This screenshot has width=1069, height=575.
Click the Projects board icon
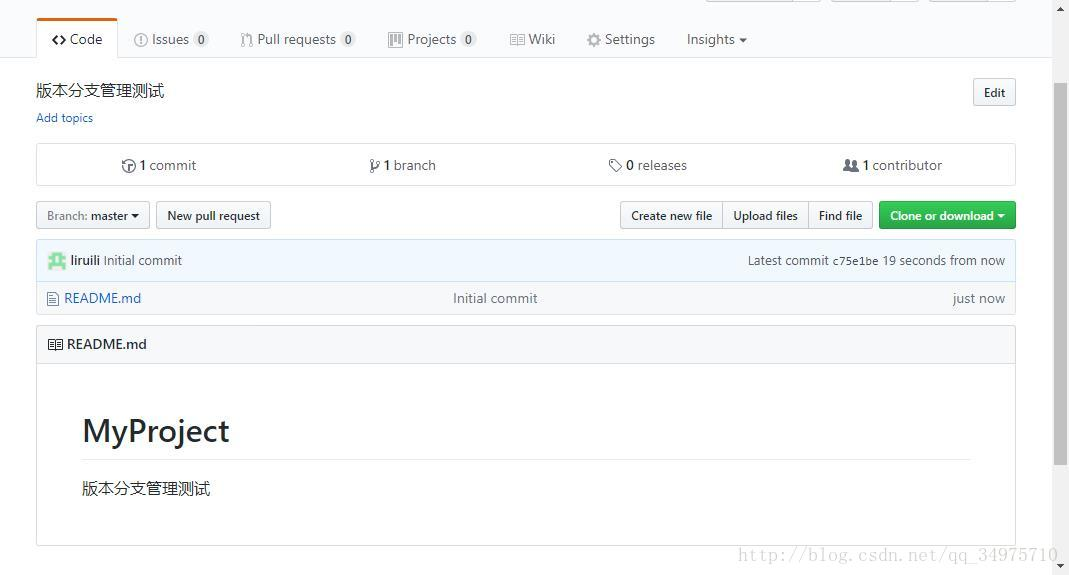pyautogui.click(x=395, y=40)
